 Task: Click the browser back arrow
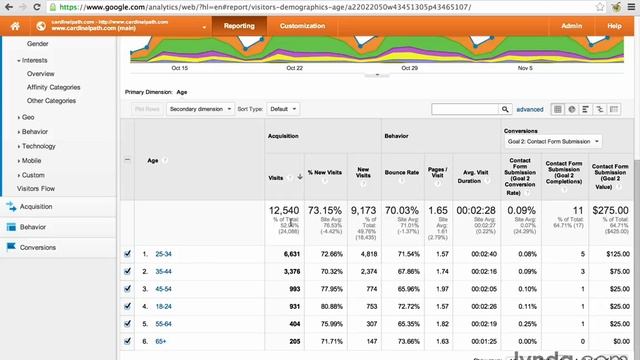[x=9, y=7]
